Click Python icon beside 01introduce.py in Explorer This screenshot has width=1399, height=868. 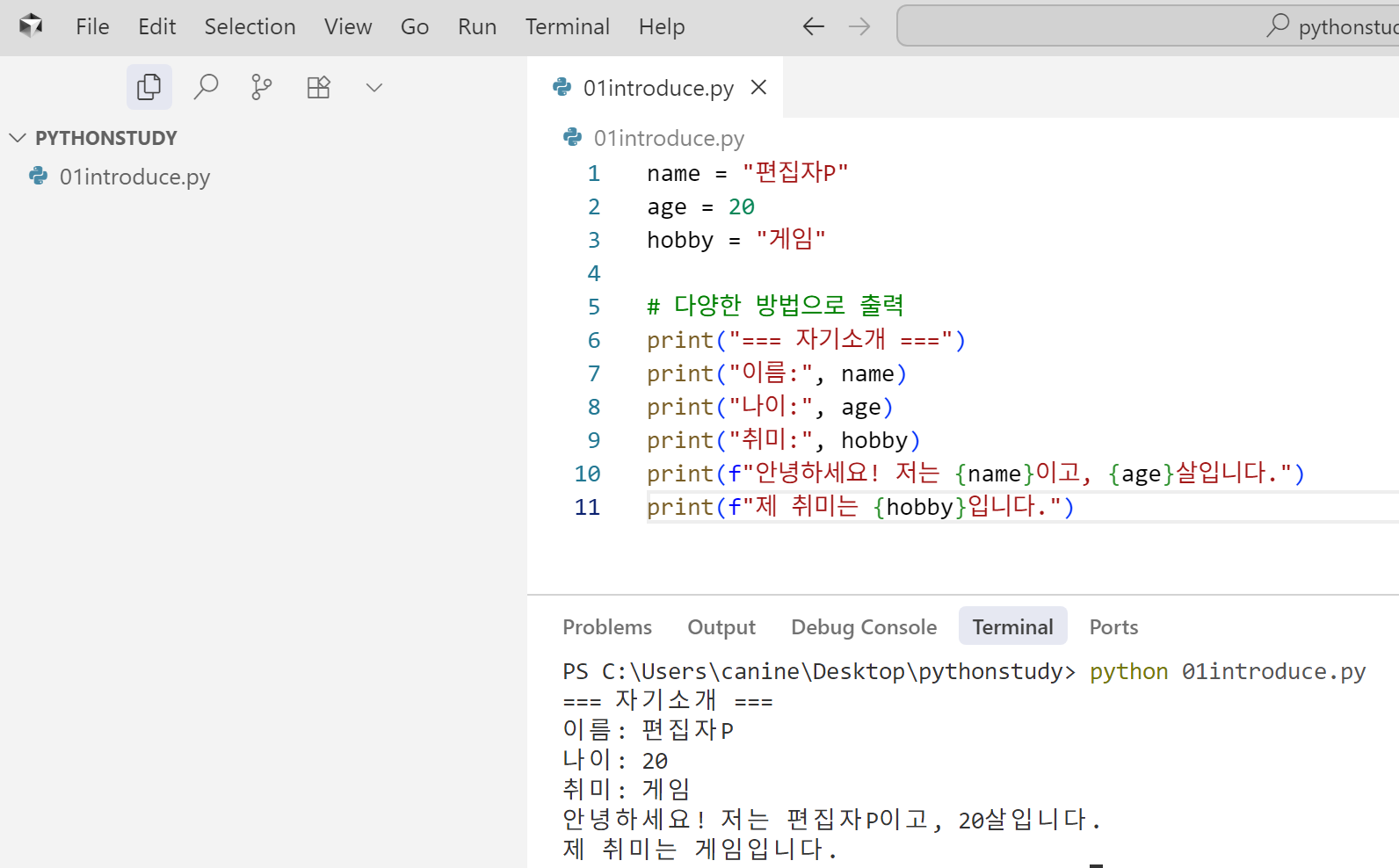39,176
